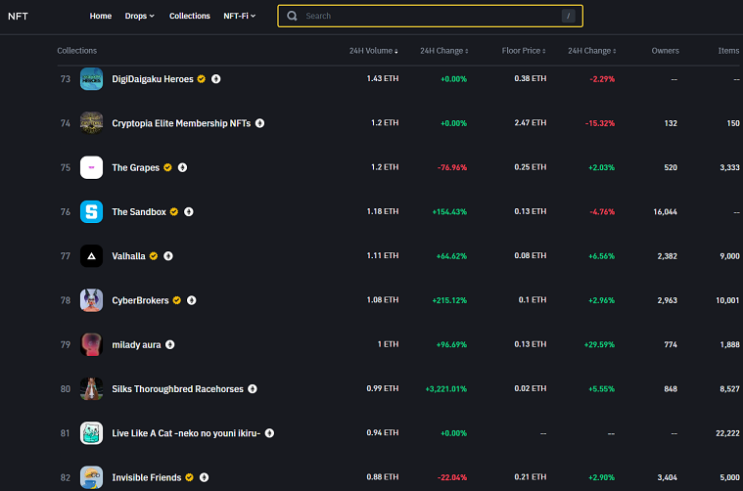The image size is (743, 491).
Task: Open The Grapes collection link
Action: click(136, 168)
